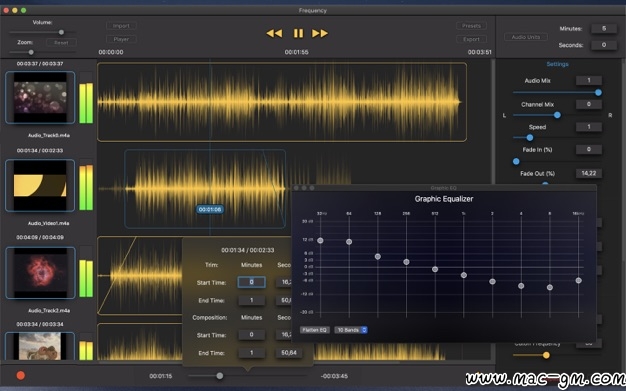This screenshot has width=626, height=391.
Task: Click the Audio Mix slider knob
Action: pos(598,93)
